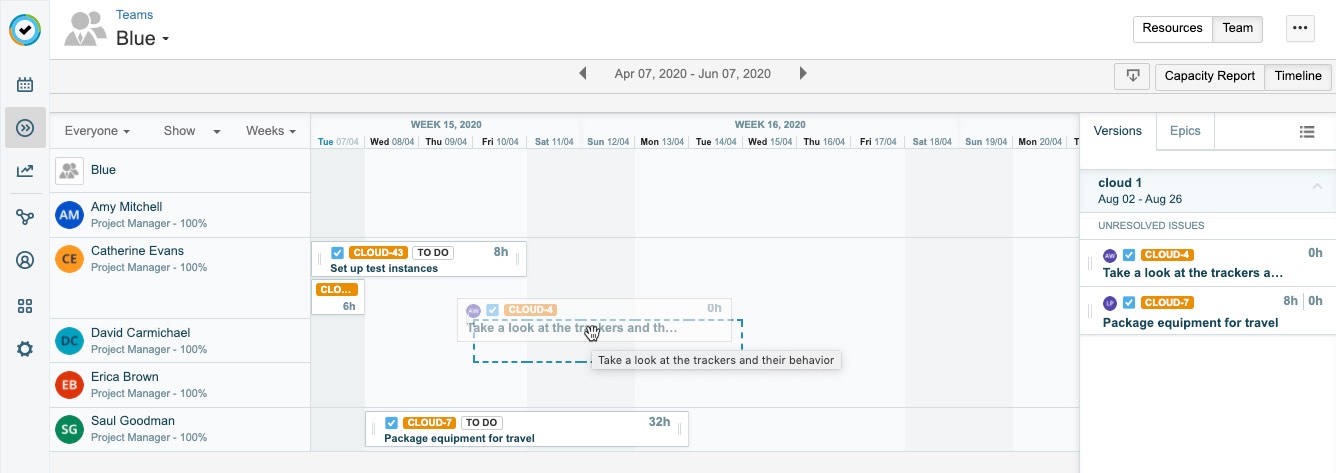
Task: Open the branch-shaped sidebar icon
Action: pyautogui.click(x=25, y=217)
